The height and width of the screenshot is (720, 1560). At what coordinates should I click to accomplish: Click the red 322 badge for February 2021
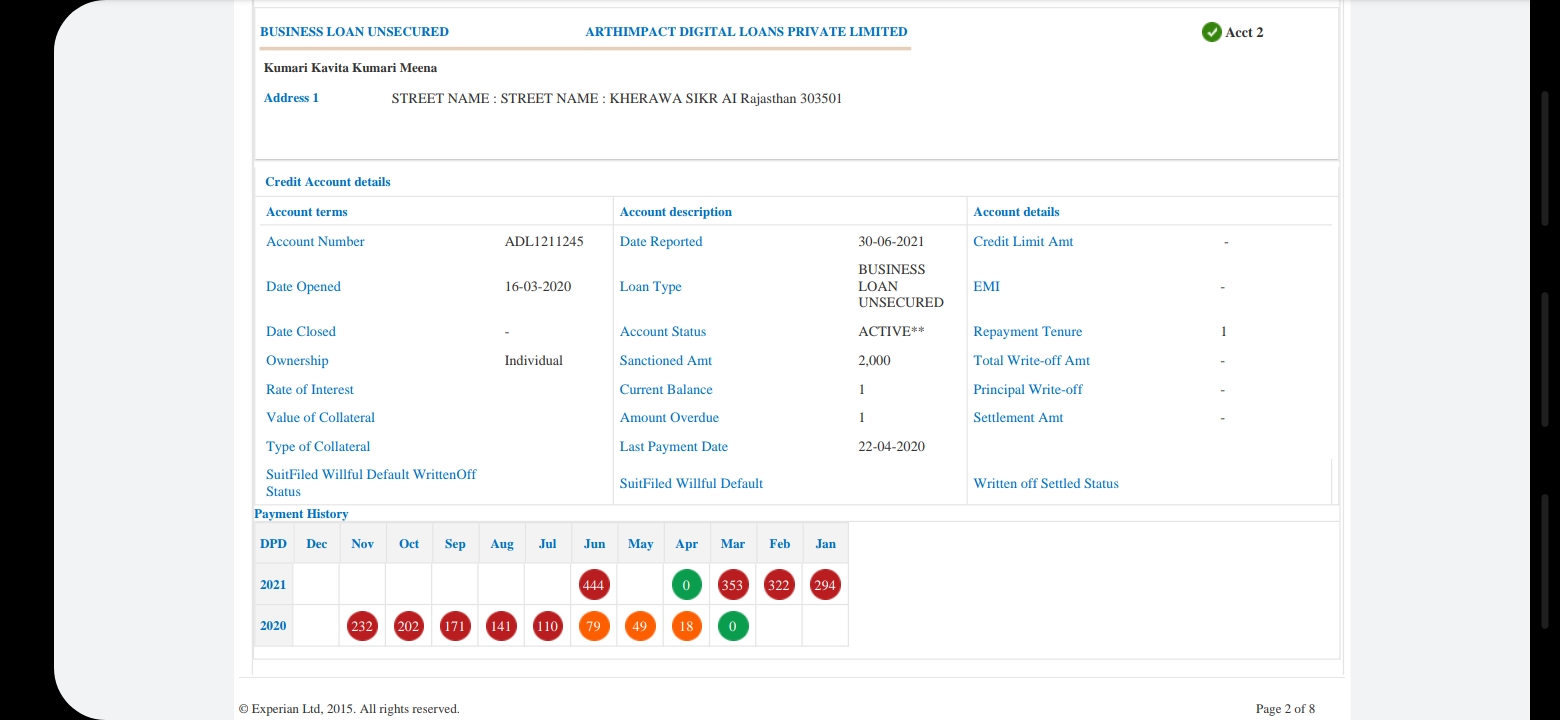click(779, 585)
